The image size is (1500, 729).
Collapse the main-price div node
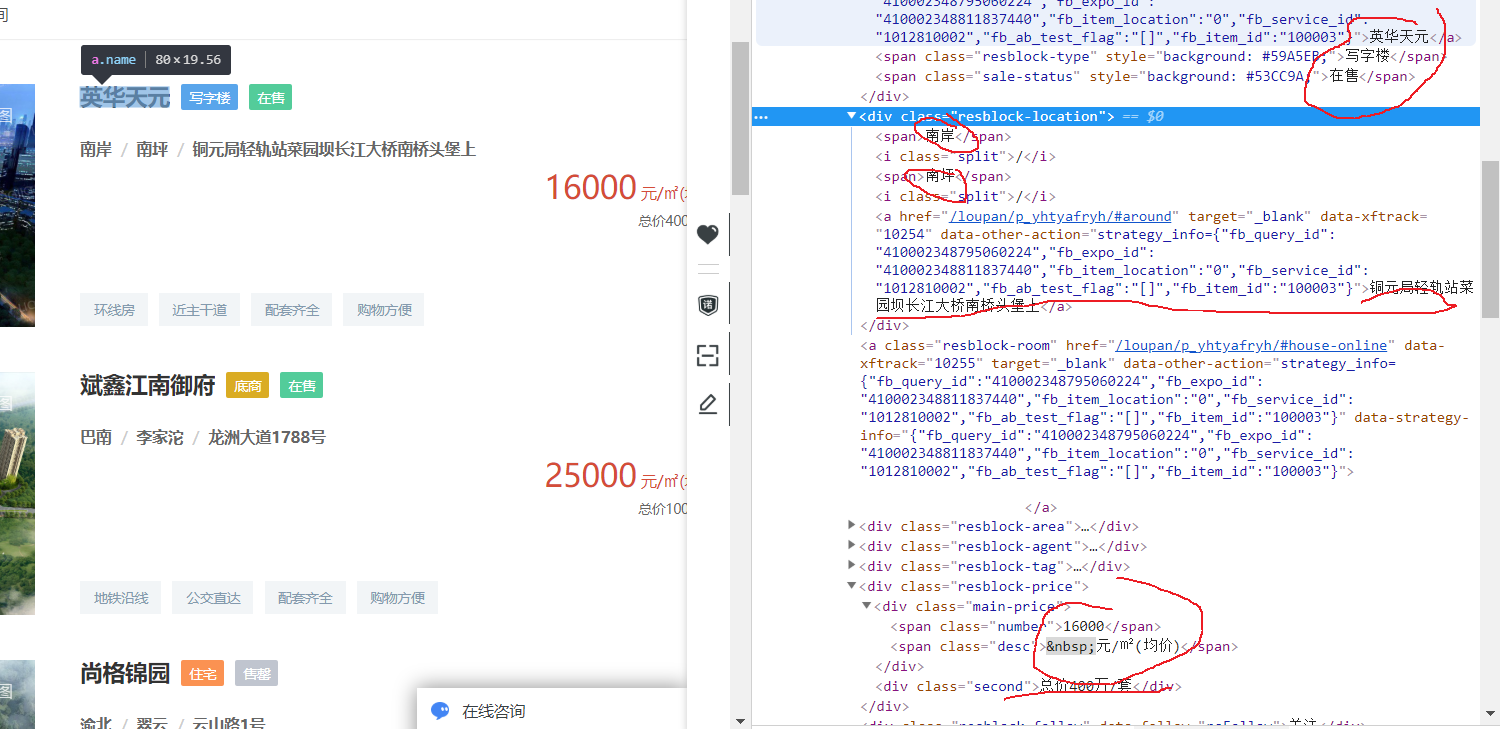tap(867, 606)
